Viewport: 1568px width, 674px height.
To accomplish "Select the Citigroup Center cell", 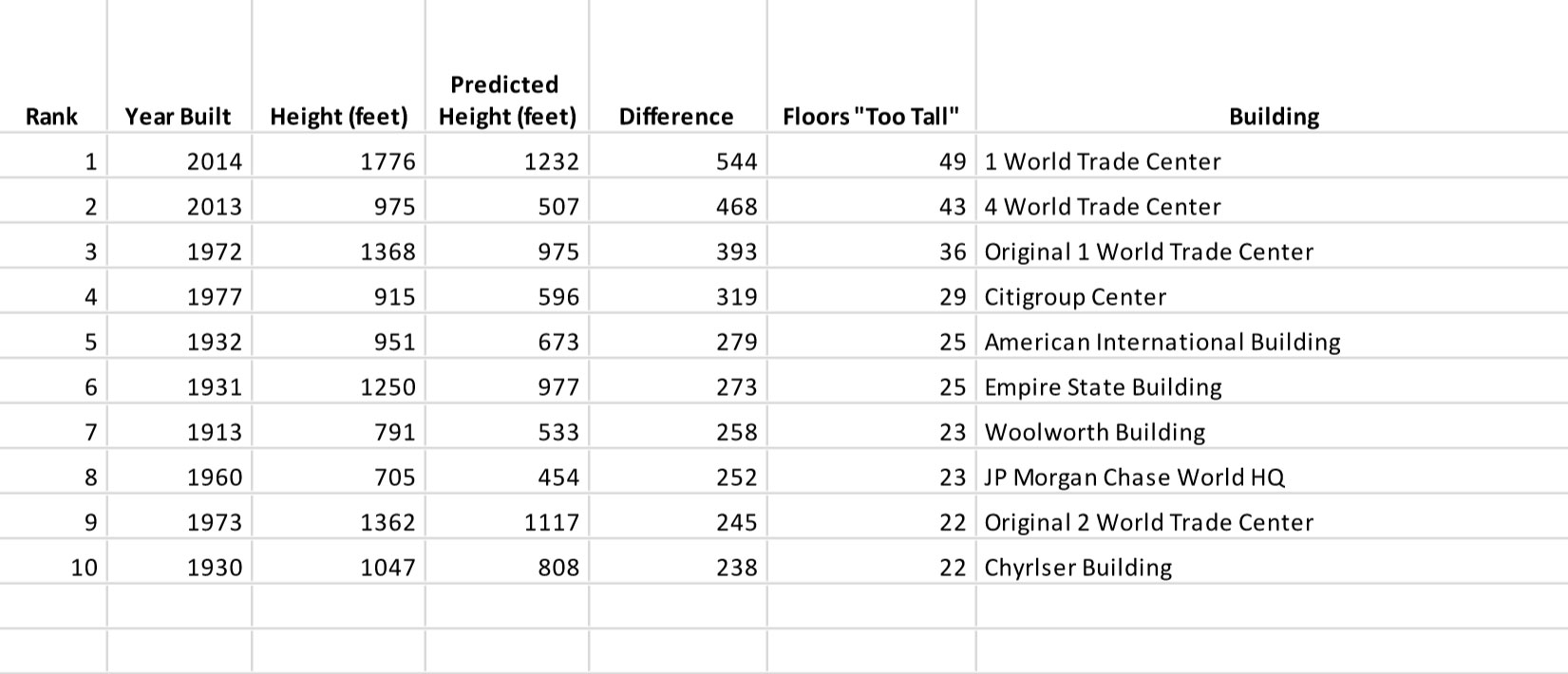I will pos(1272,296).
